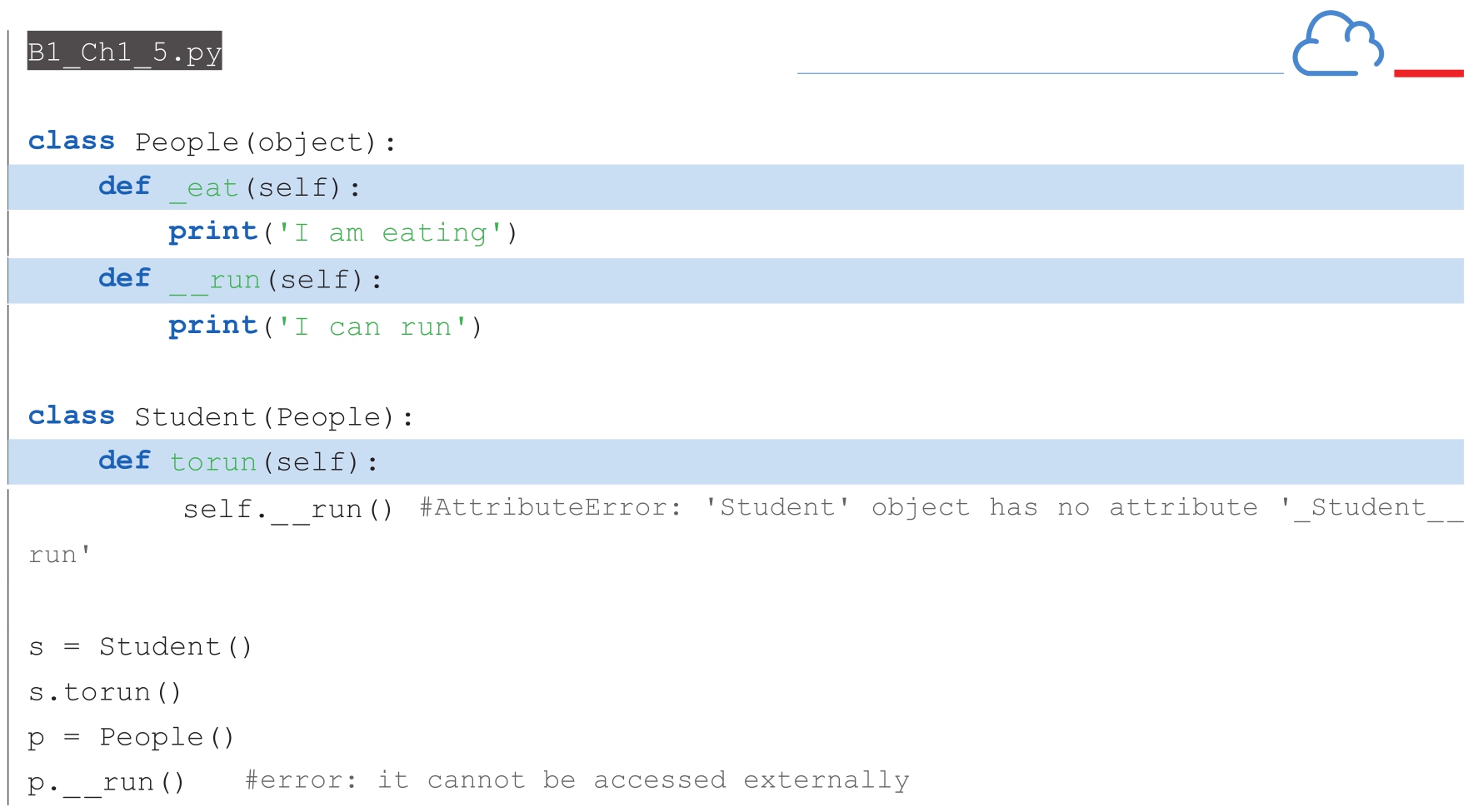
Task: Click "class People(object):" line
Action: click(212, 142)
